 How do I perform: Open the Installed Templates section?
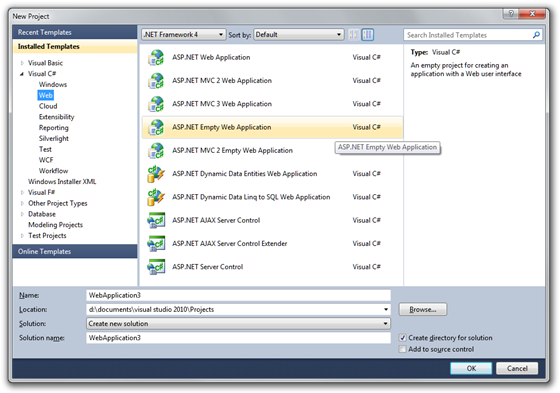75,46
